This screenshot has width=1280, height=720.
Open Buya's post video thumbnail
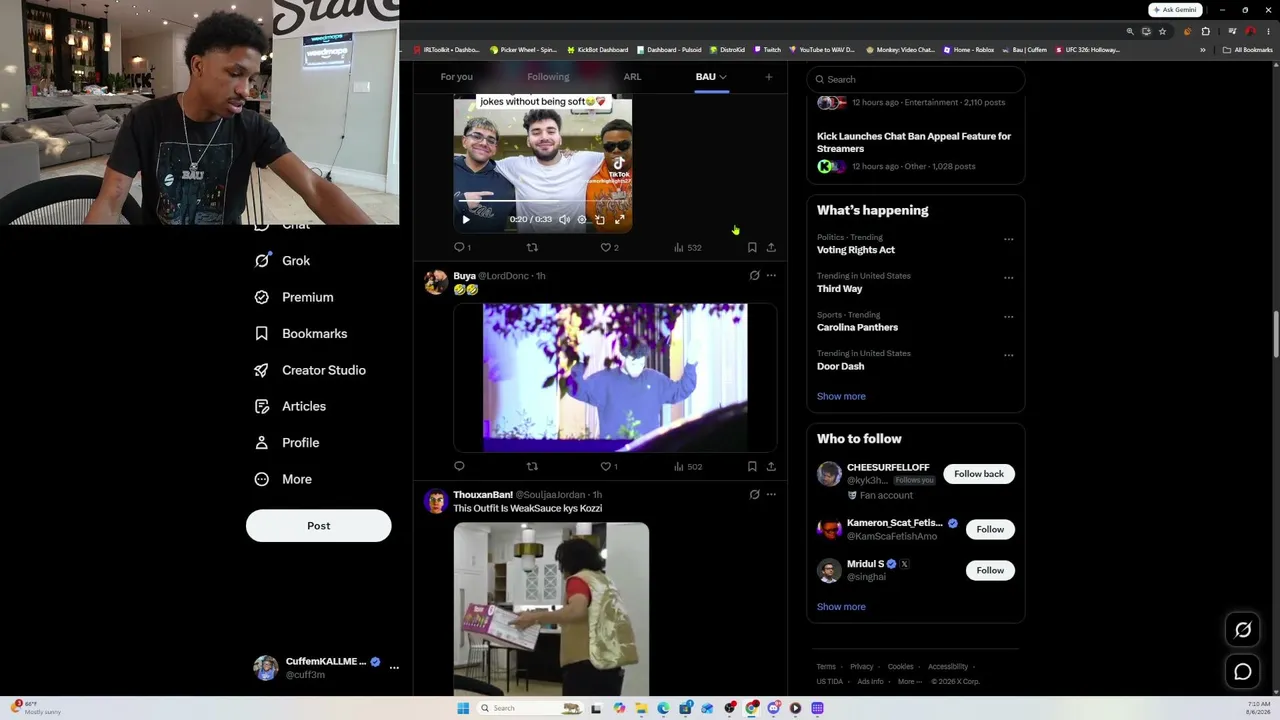point(615,378)
